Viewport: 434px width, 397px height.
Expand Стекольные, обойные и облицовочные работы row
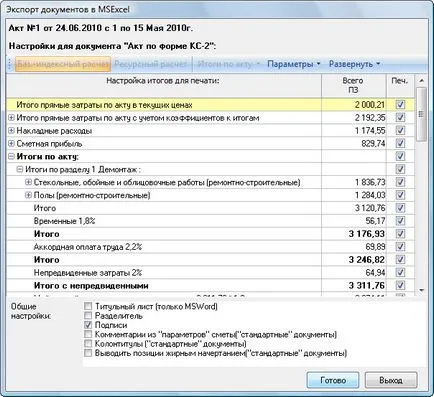tap(29, 182)
